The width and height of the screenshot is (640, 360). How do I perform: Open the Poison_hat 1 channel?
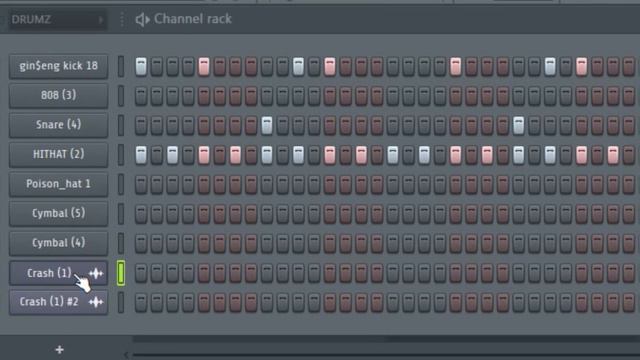[x=58, y=184]
